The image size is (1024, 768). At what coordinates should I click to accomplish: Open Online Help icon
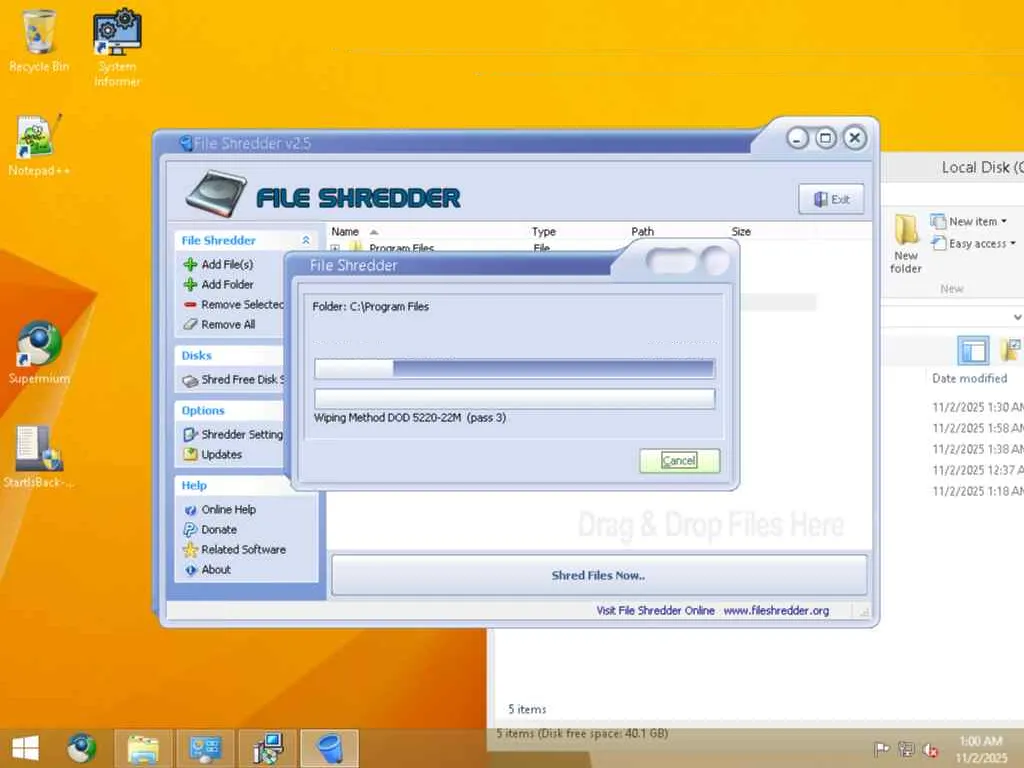click(x=191, y=510)
